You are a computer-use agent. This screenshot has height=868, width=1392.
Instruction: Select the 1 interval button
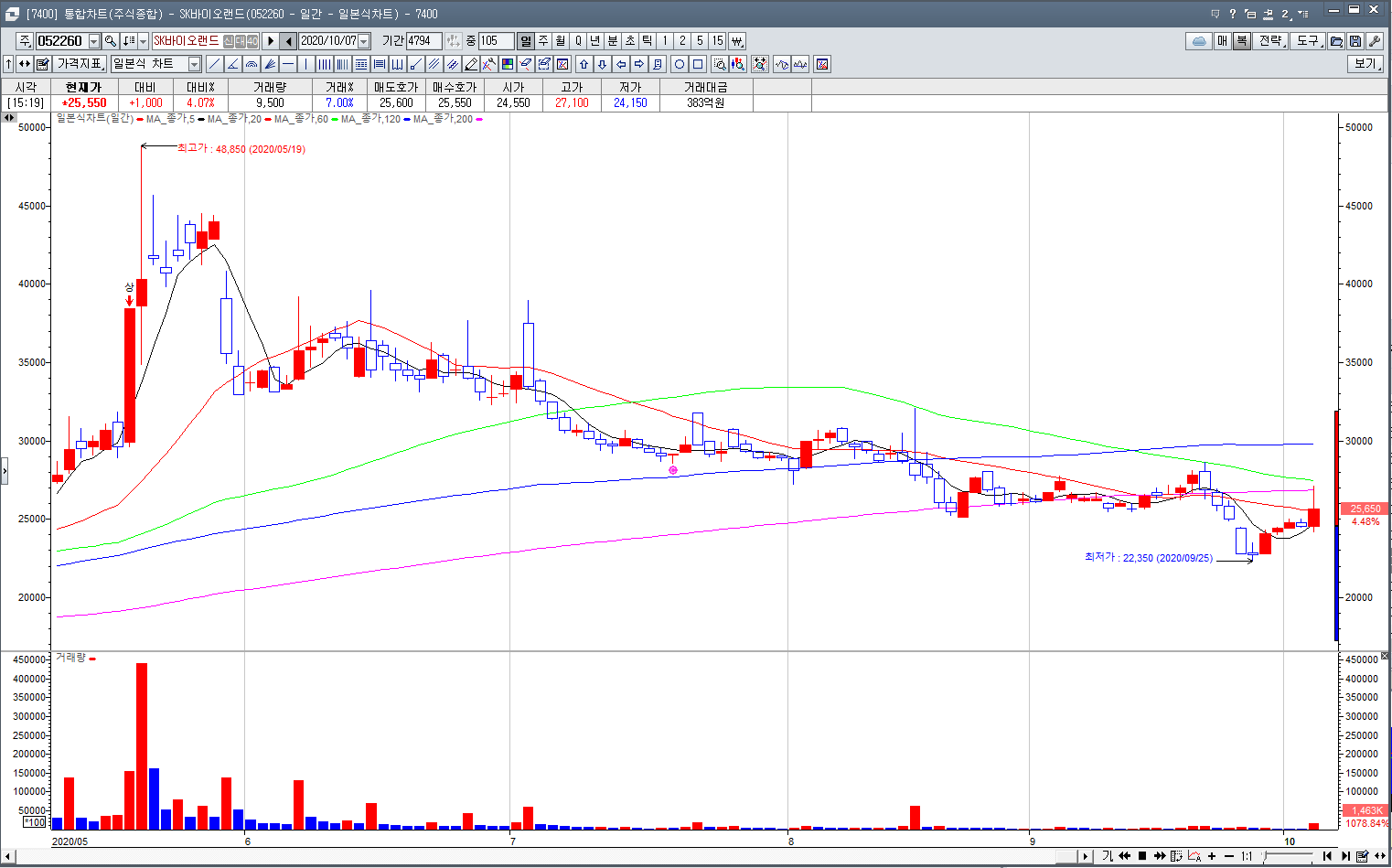click(665, 41)
